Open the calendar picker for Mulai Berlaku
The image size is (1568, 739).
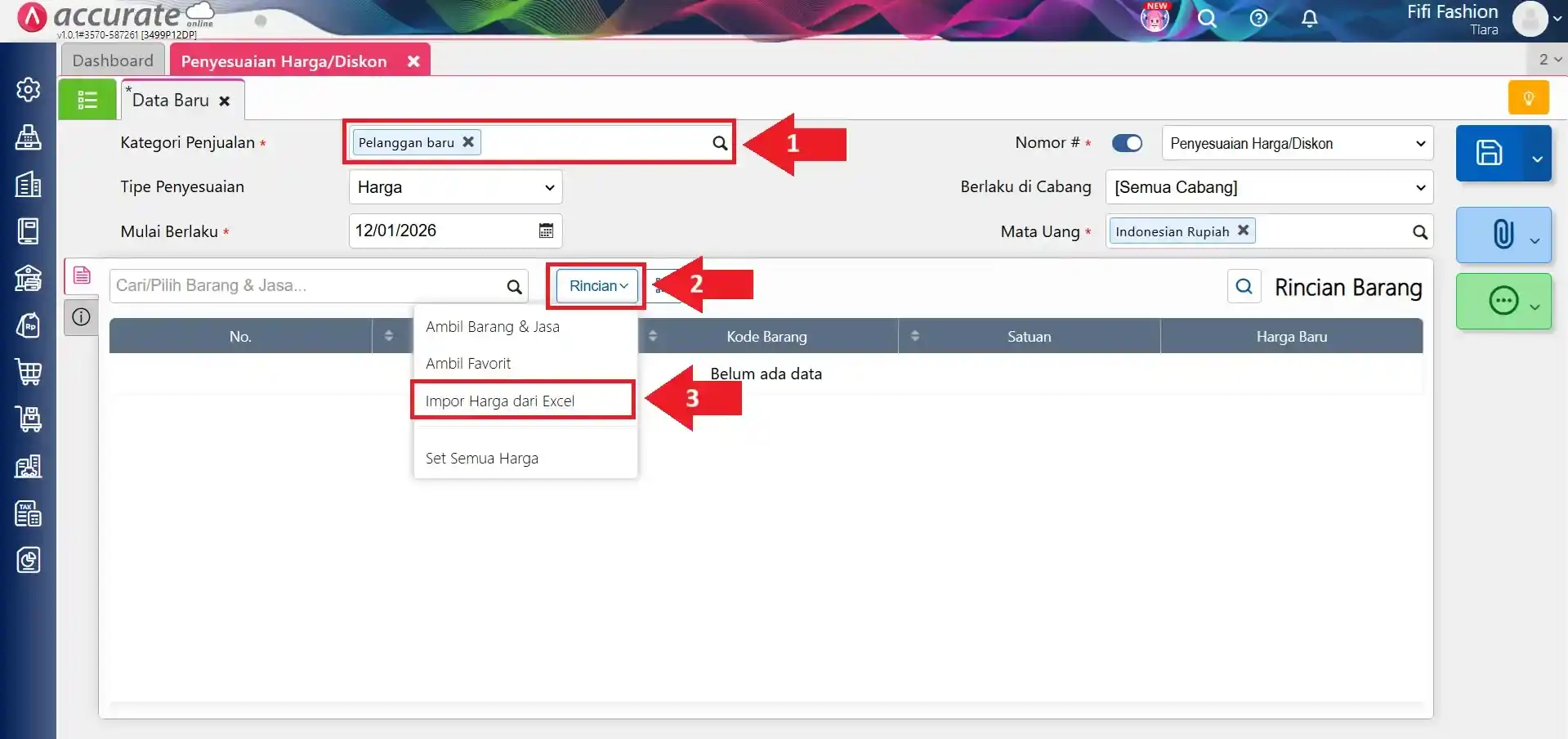(546, 231)
